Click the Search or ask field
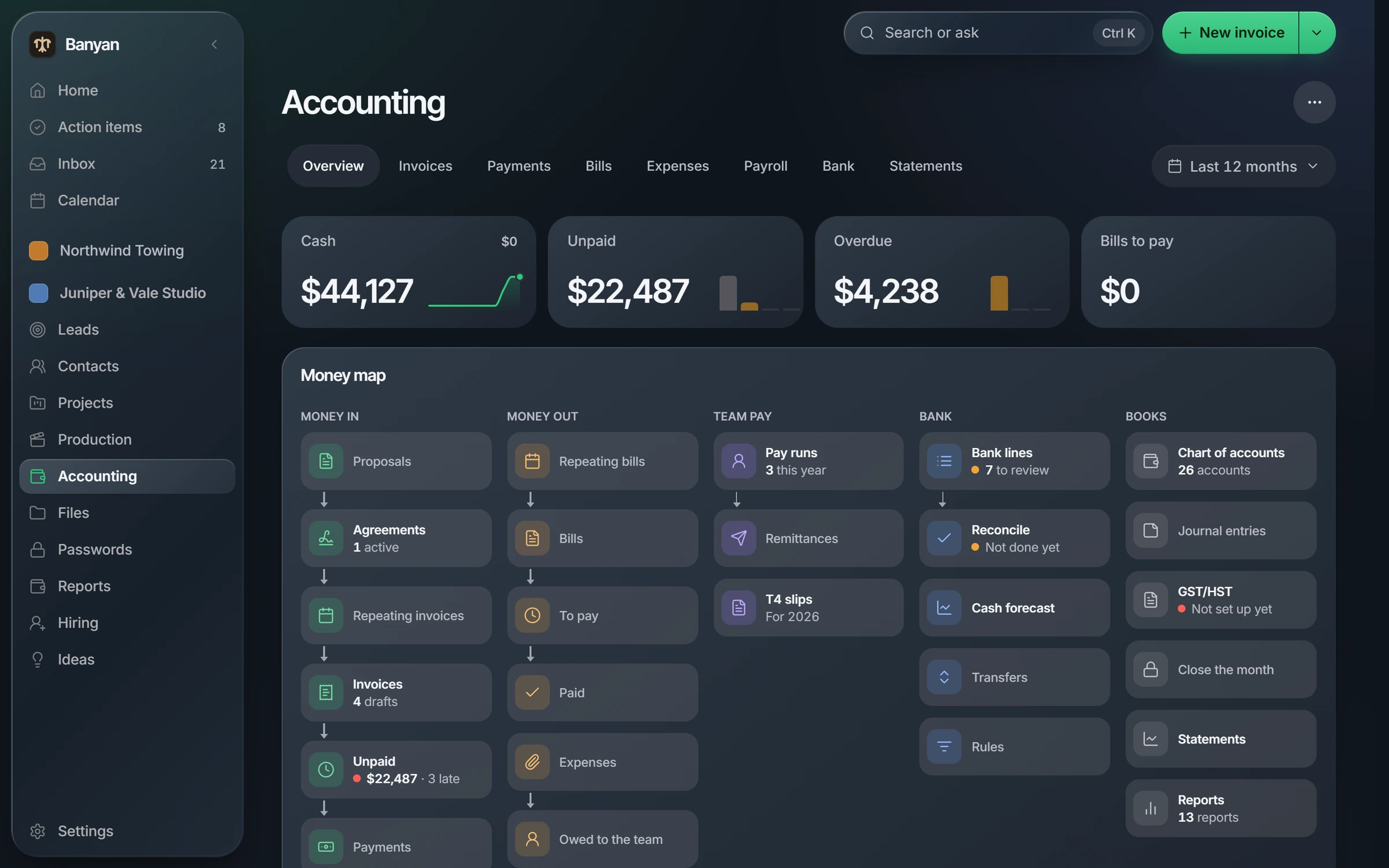This screenshot has height=868, width=1389. (x=998, y=33)
